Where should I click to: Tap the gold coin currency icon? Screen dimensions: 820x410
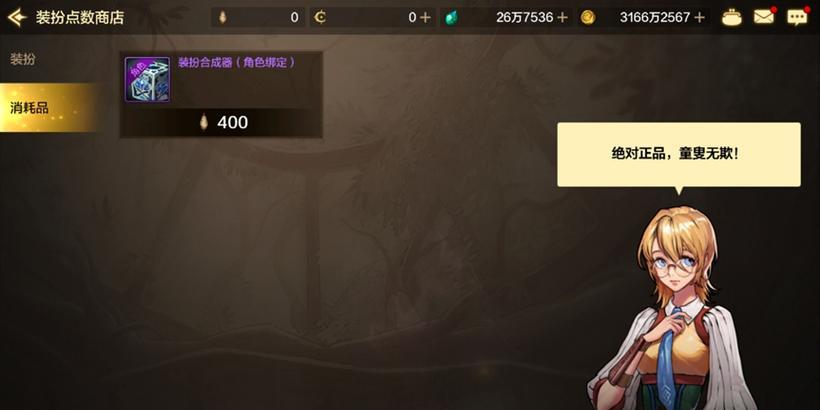588,18
